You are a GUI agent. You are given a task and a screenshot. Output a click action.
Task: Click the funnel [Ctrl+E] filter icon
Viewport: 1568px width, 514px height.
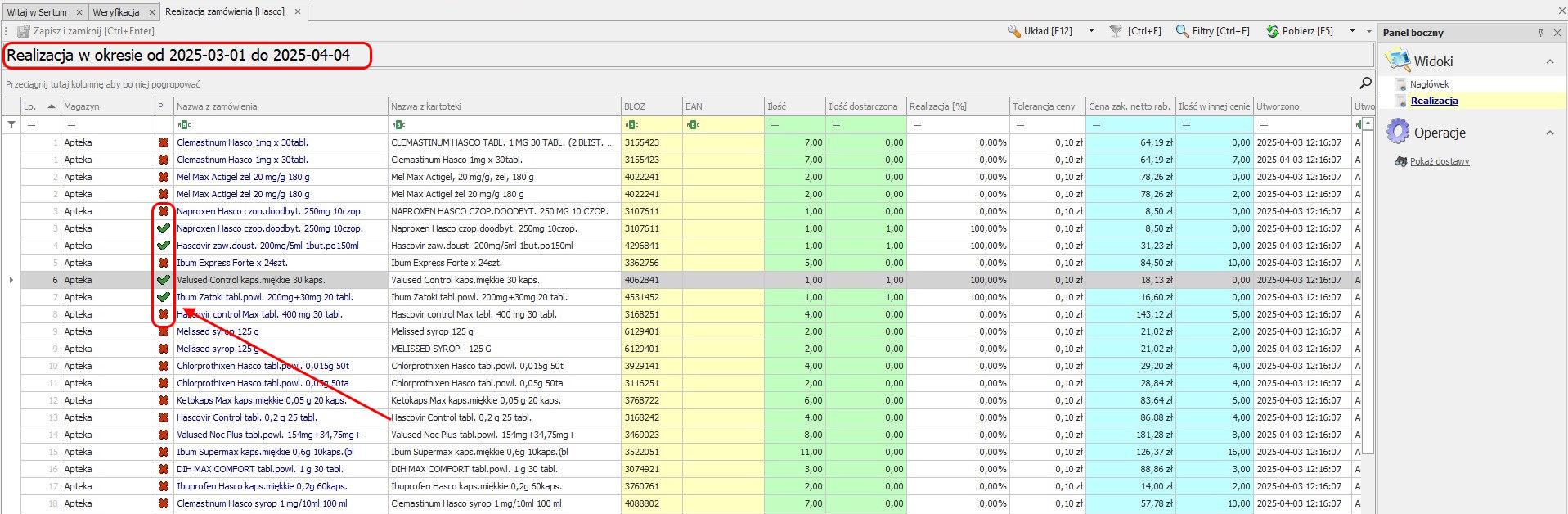1116,31
